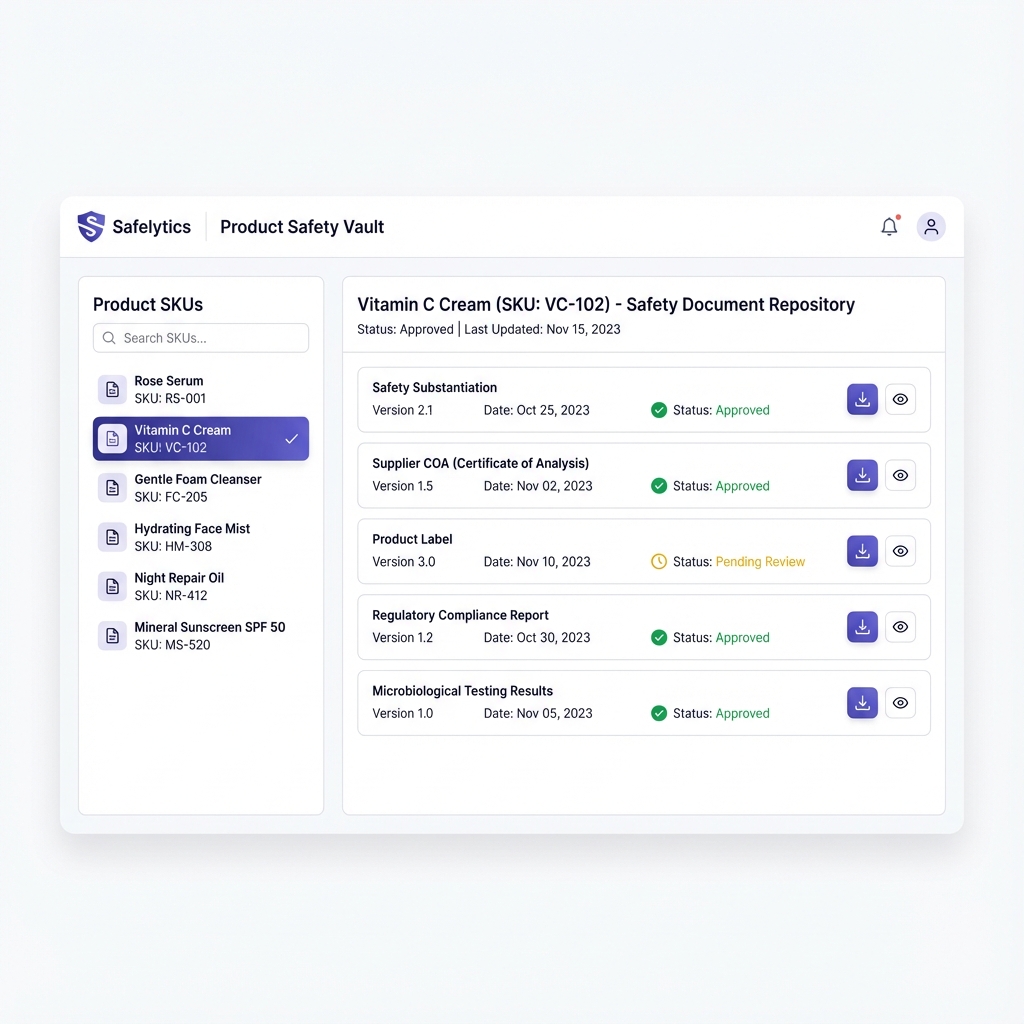The width and height of the screenshot is (1024, 1024).
Task: Click the Rose Serum document icon
Action: 111,390
